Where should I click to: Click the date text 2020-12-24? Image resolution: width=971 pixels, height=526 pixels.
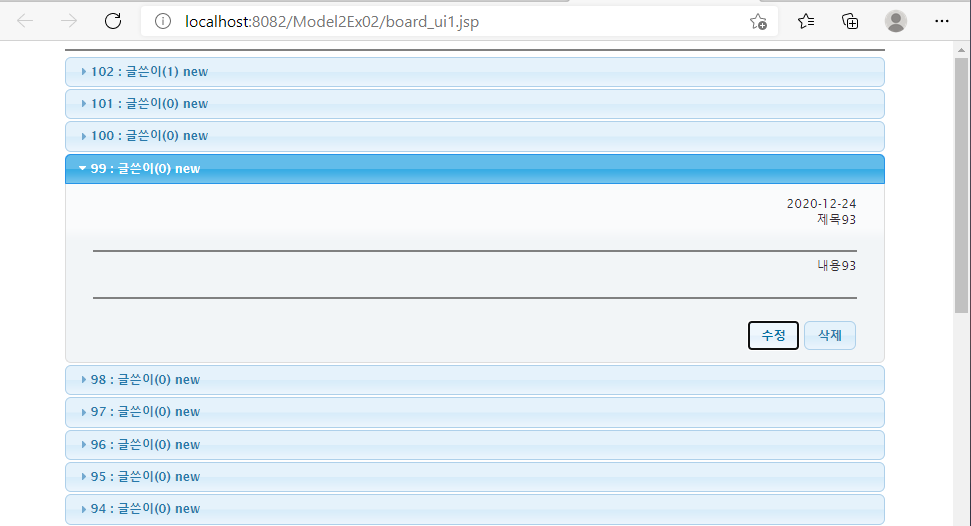821,203
